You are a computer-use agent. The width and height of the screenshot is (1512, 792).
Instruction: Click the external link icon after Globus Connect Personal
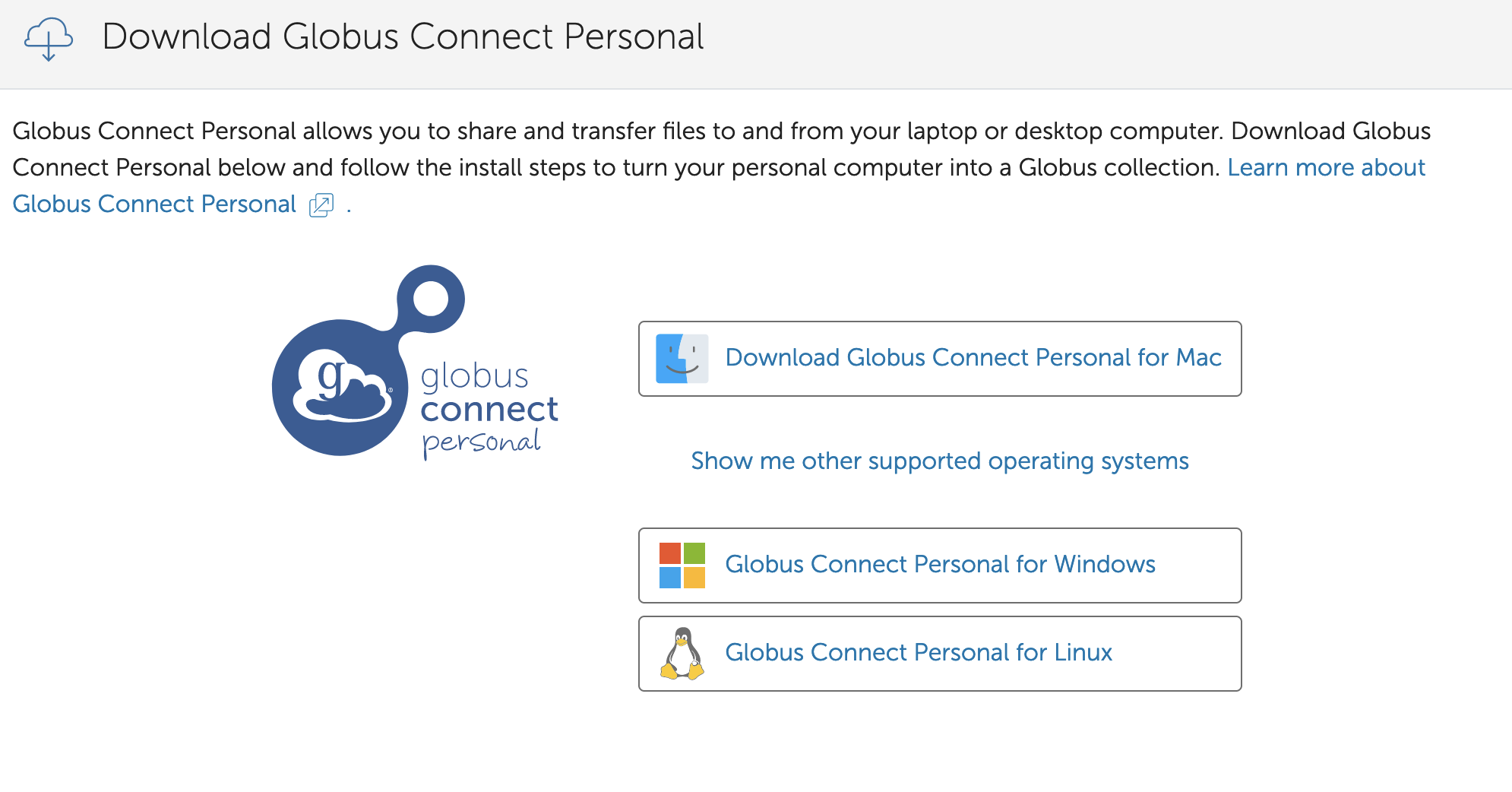point(321,205)
